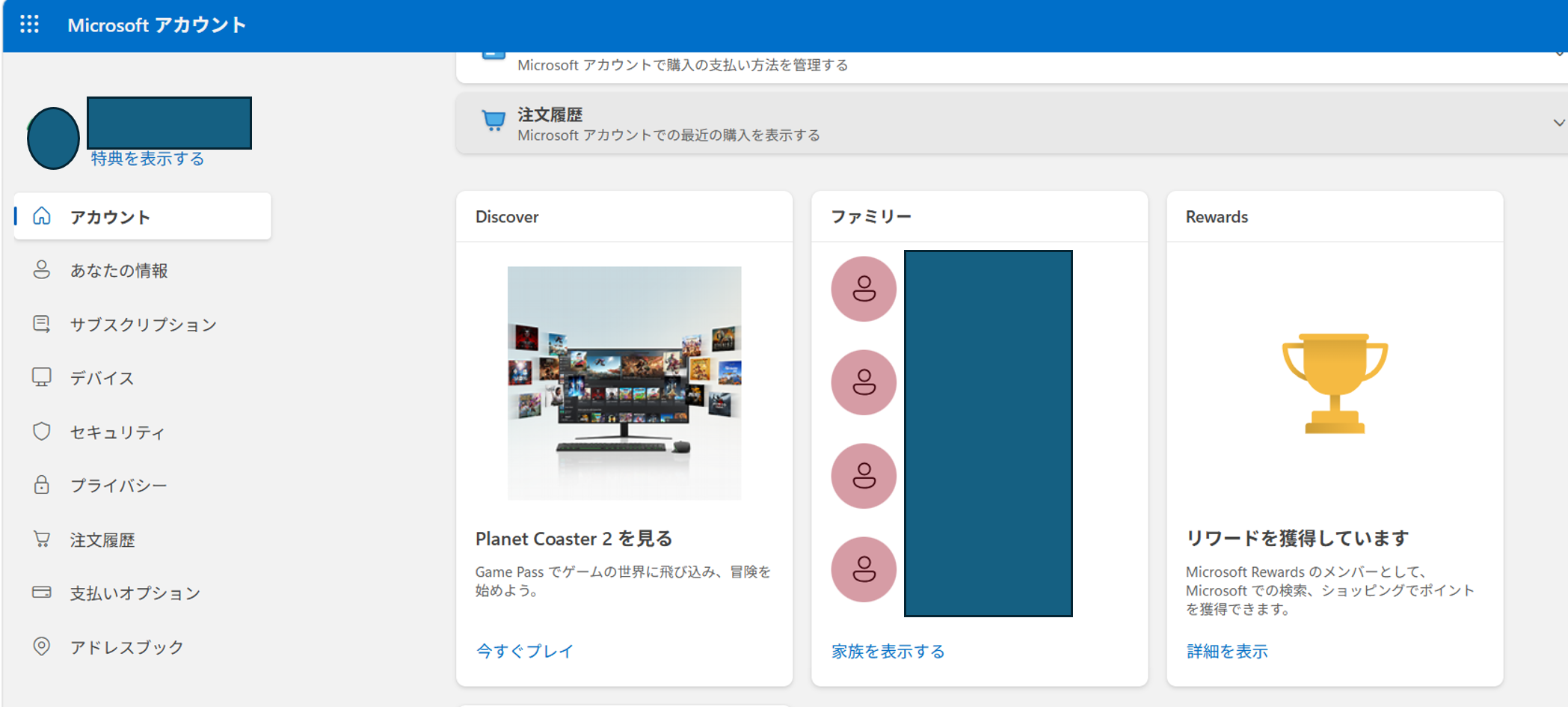Image resolution: width=1568 pixels, height=707 pixels.
Task: Select the セキュリティ menu item
Action: click(117, 432)
